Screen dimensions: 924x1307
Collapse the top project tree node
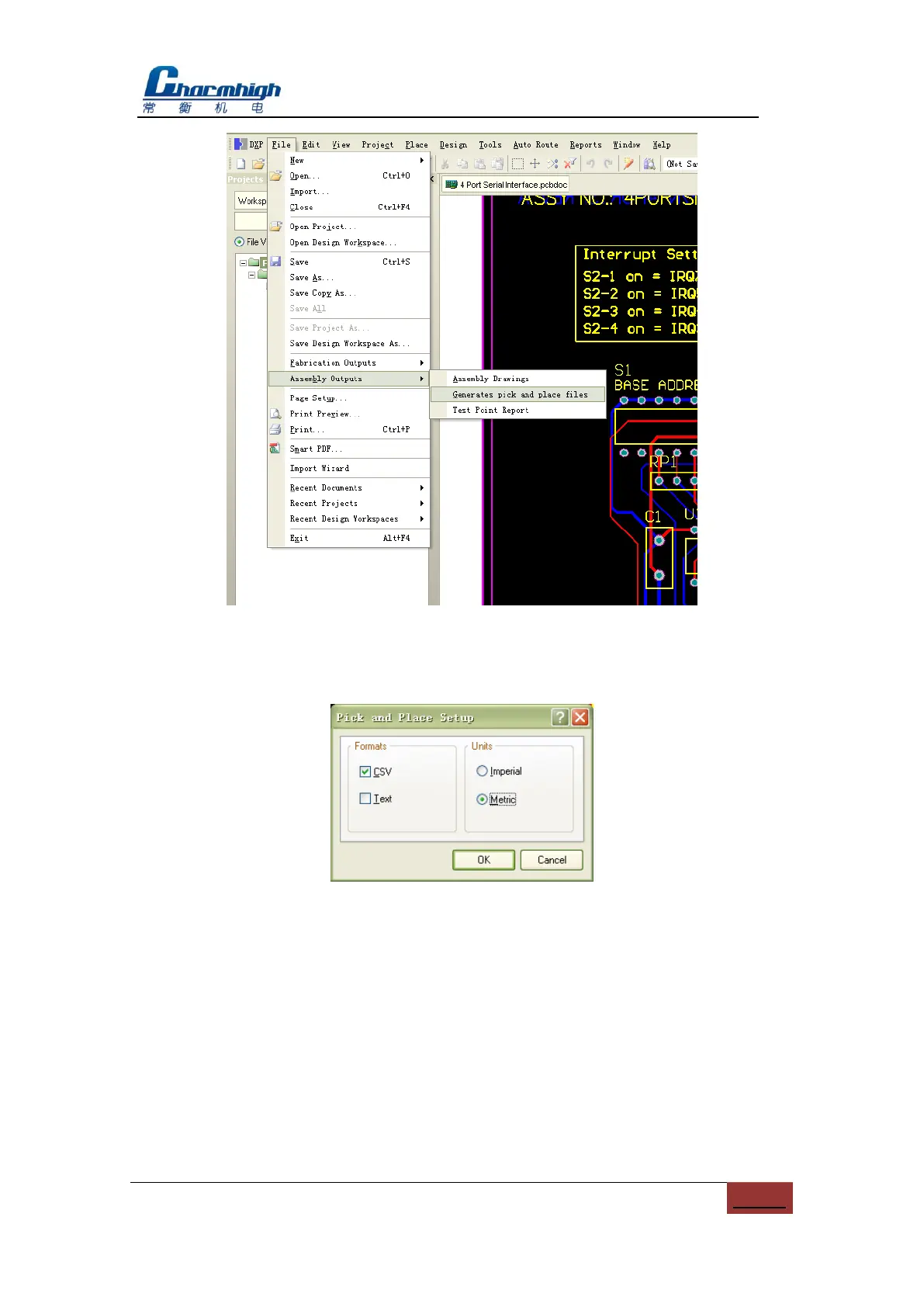[243, 263]
